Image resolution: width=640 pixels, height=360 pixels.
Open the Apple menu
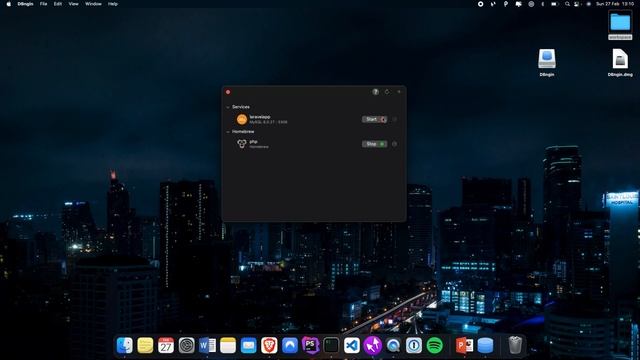pos(9,4)
